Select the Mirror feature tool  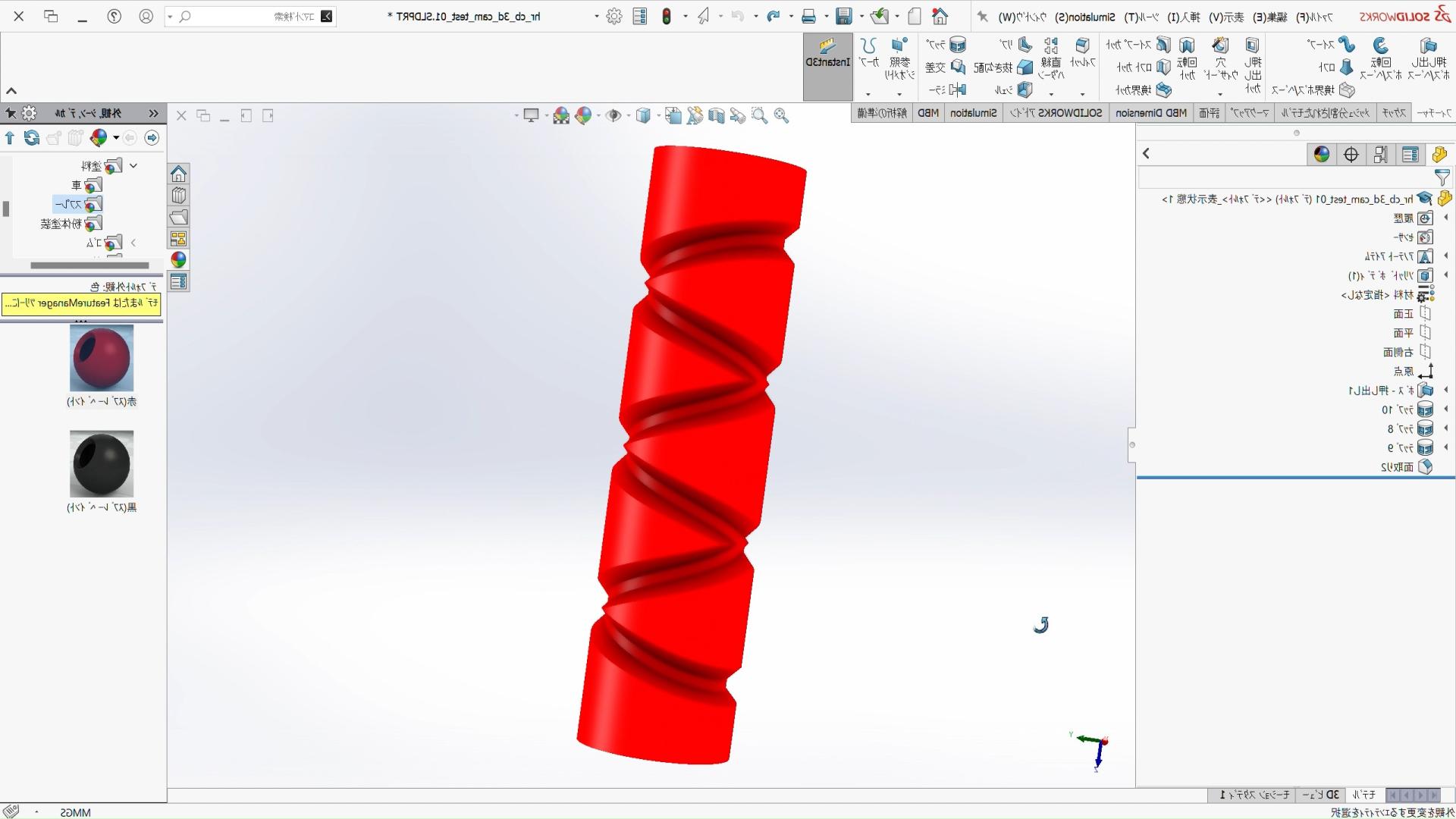point(948,90)
